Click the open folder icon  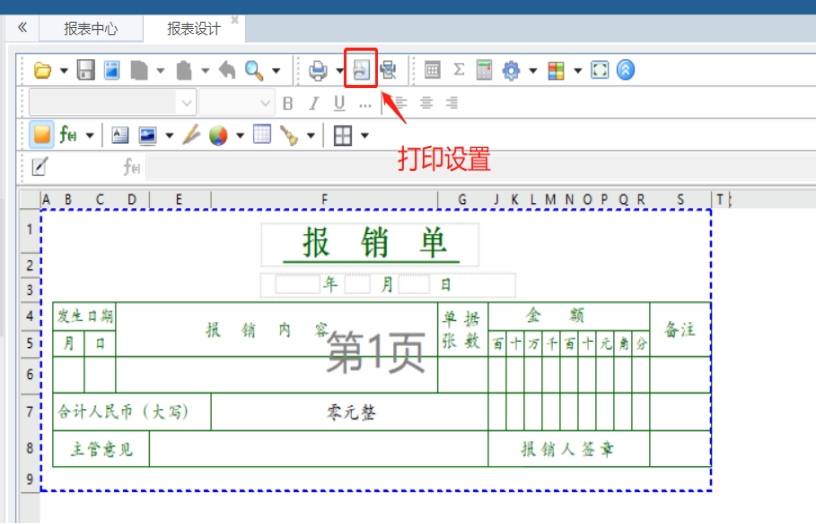click(x=42, y=70)
